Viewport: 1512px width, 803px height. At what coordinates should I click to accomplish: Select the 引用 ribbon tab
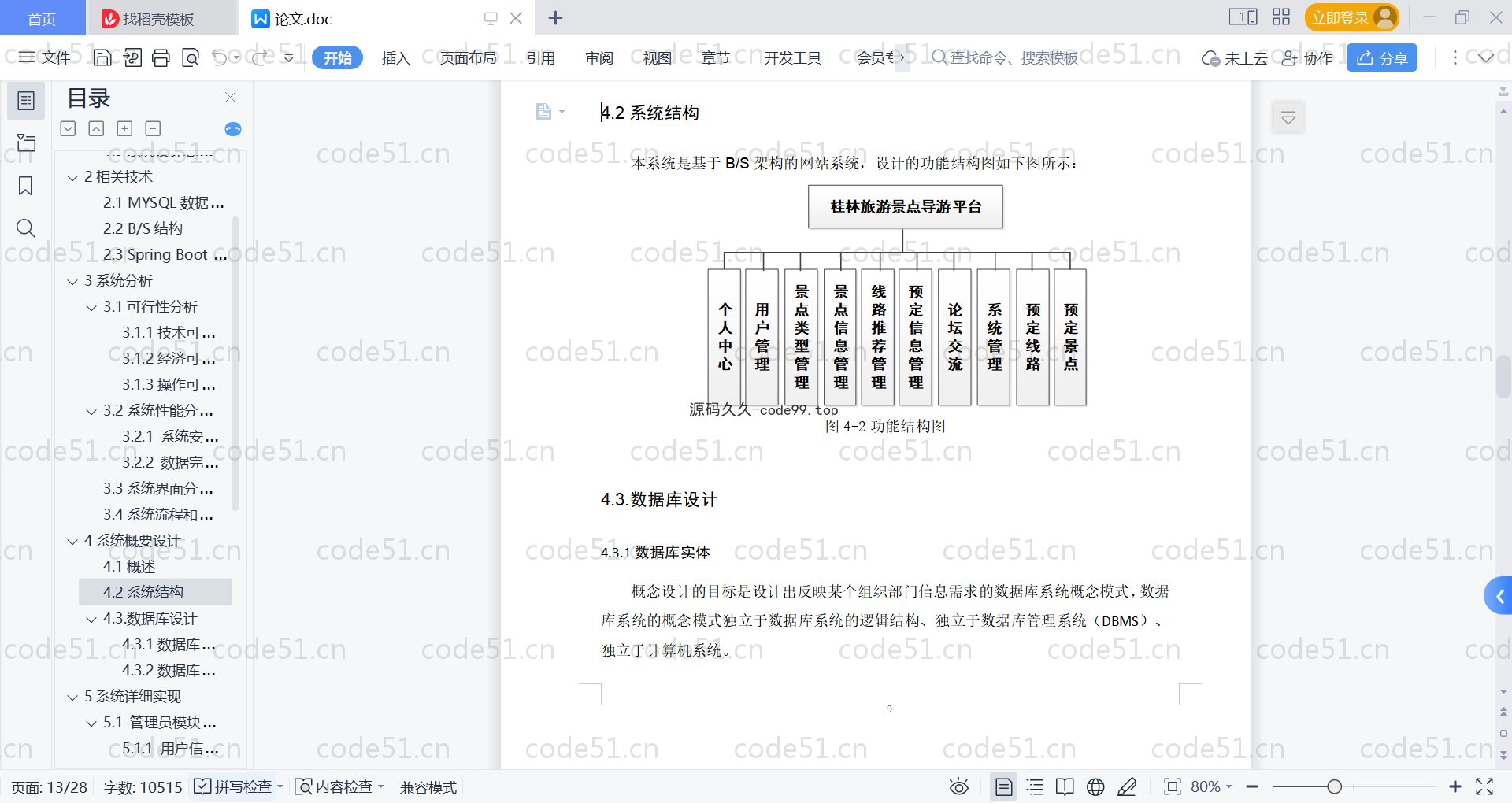pos(541,57)
